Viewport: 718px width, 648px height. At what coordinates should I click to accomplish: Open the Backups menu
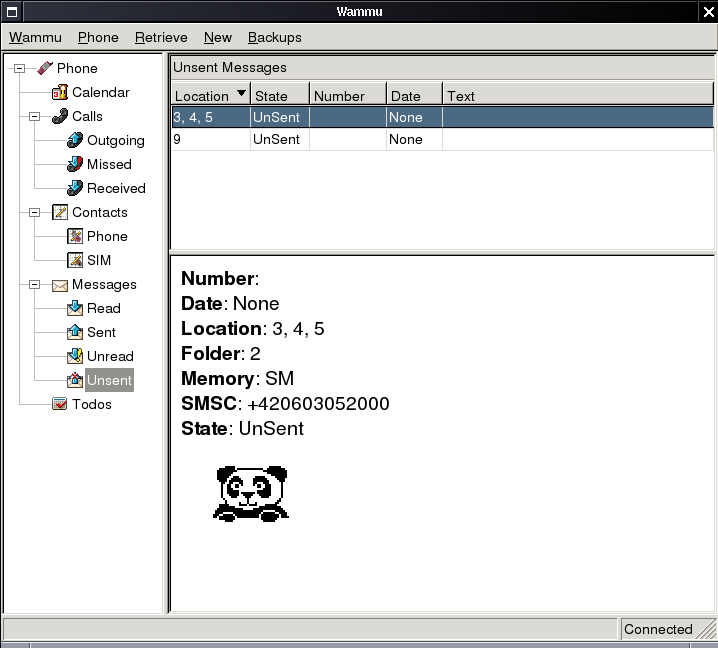[x=275, y=37]
